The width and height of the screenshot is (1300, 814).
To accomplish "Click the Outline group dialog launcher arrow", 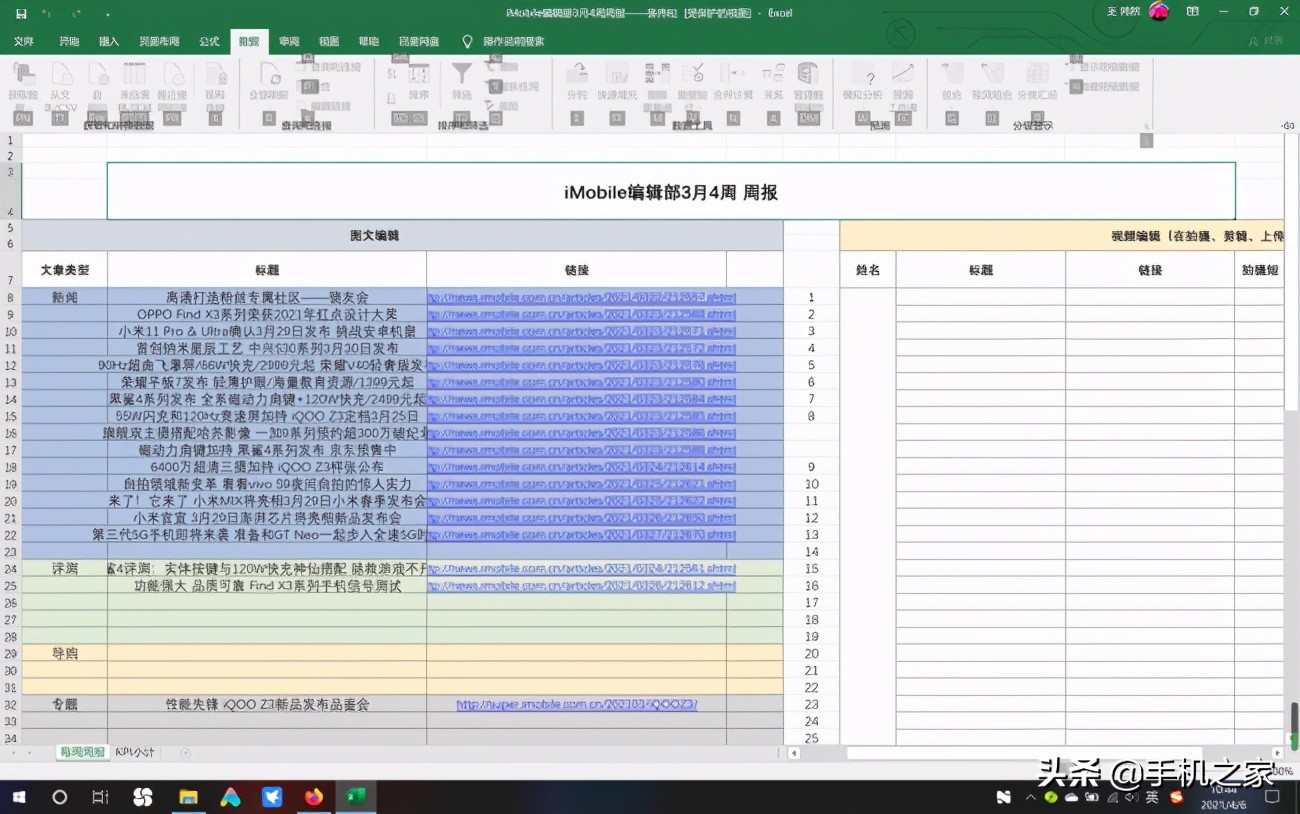I will (x=1145, y=123).
